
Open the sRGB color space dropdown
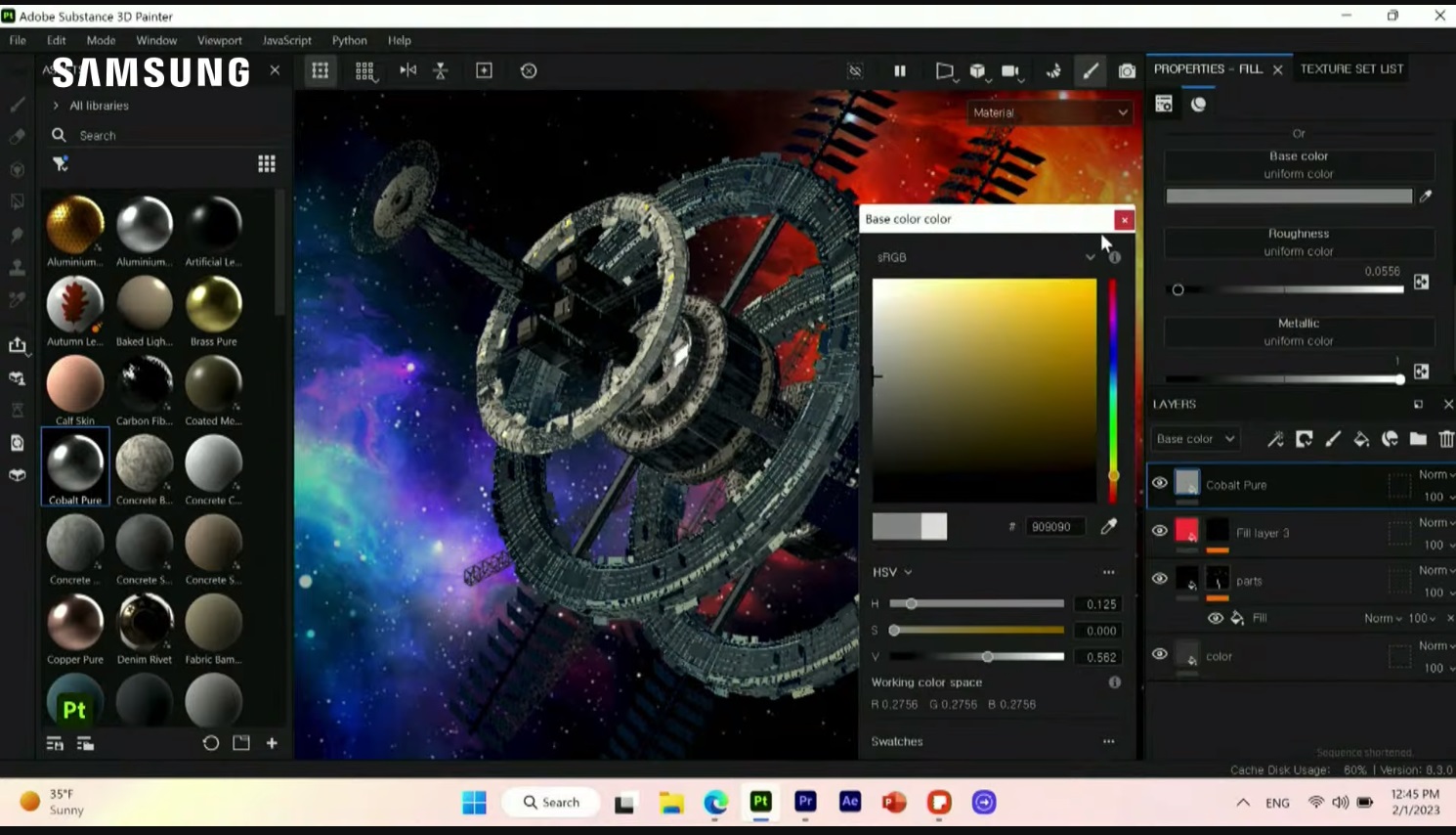[x=985, y=257]
